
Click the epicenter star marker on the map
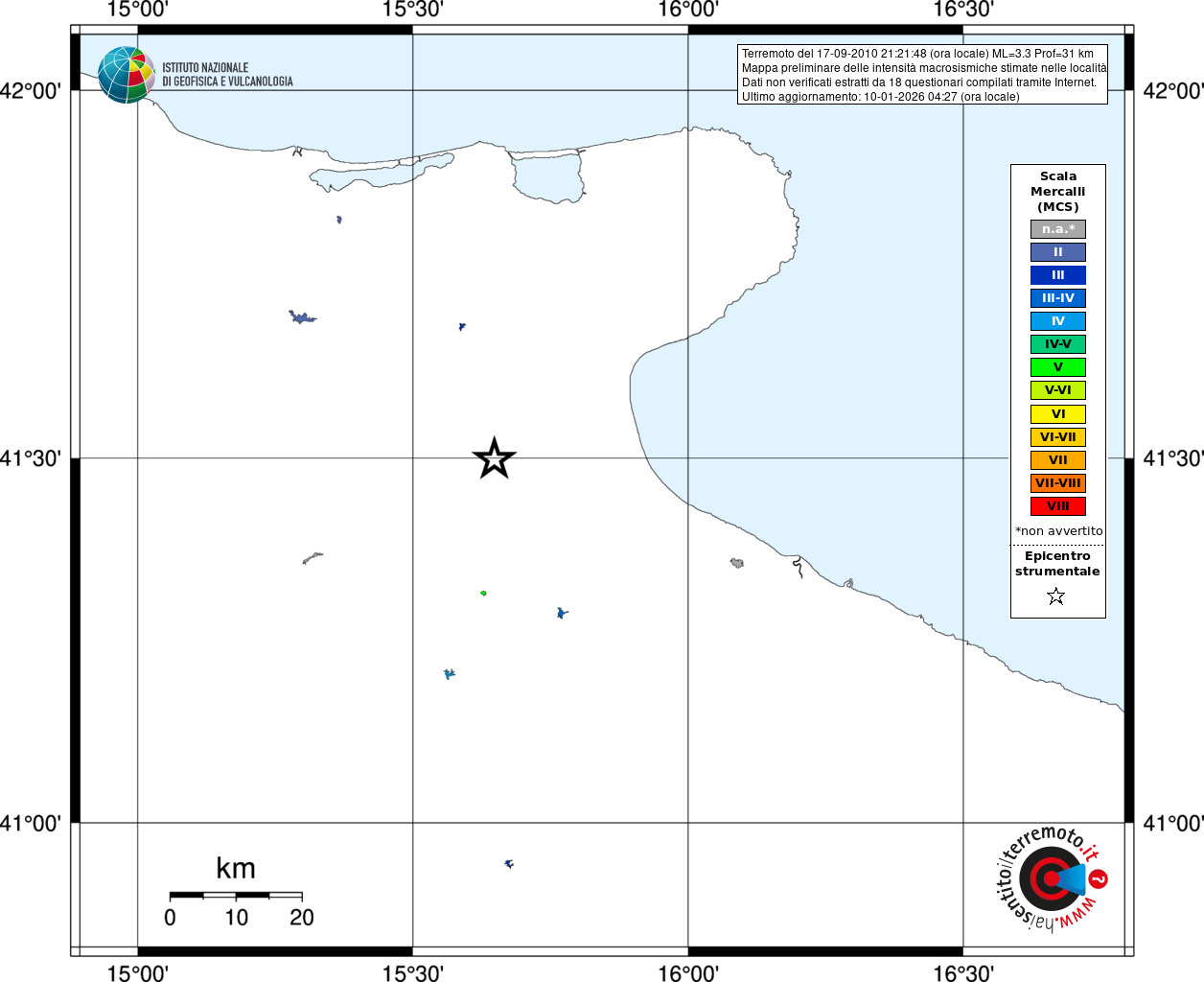[494, 458]
